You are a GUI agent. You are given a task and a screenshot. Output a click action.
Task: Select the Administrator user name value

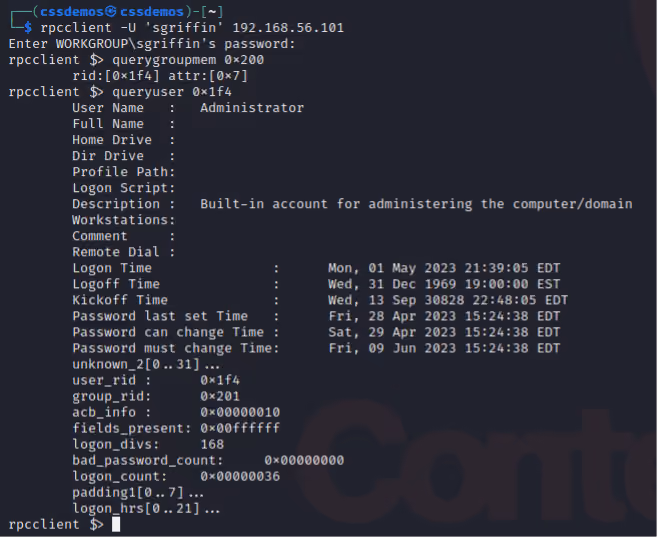click(252, 108)
